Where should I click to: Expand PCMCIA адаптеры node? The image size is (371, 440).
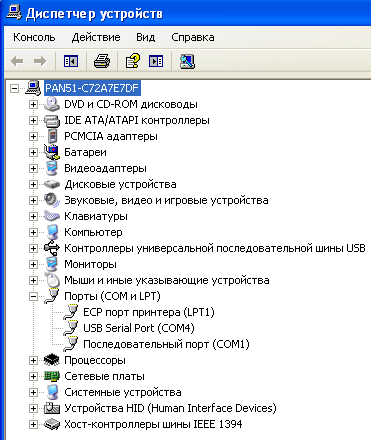pyautogui.click(x=33, y=137)
